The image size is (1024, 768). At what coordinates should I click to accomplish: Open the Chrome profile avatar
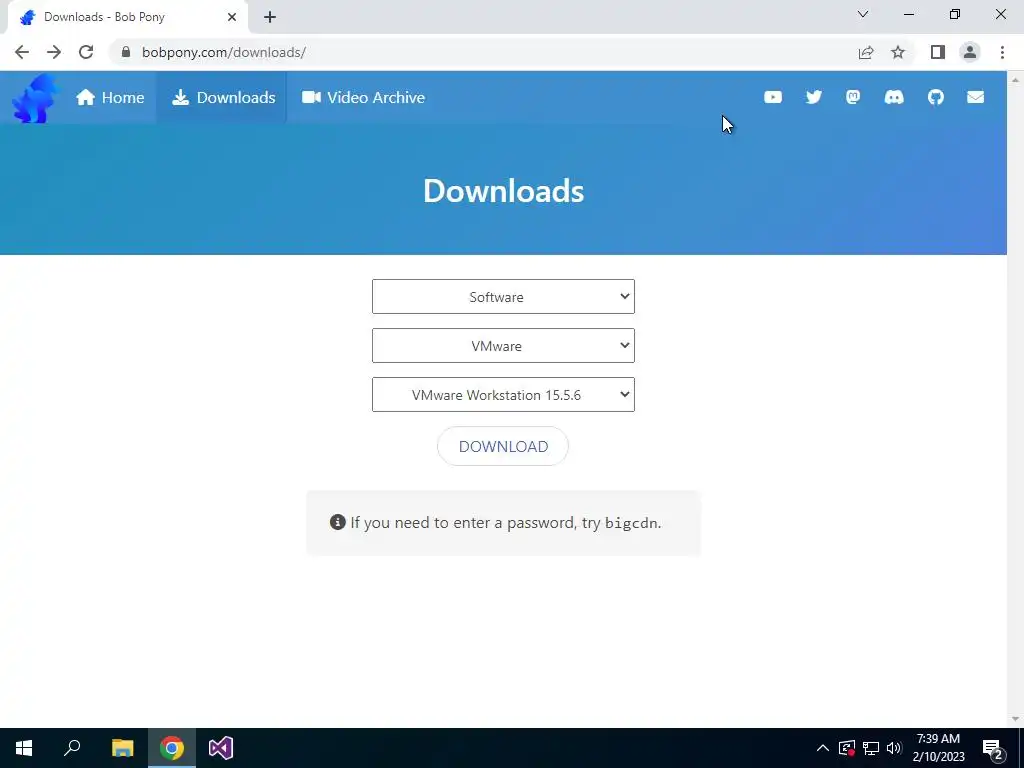pyautogui.click(x=970, y=52)
